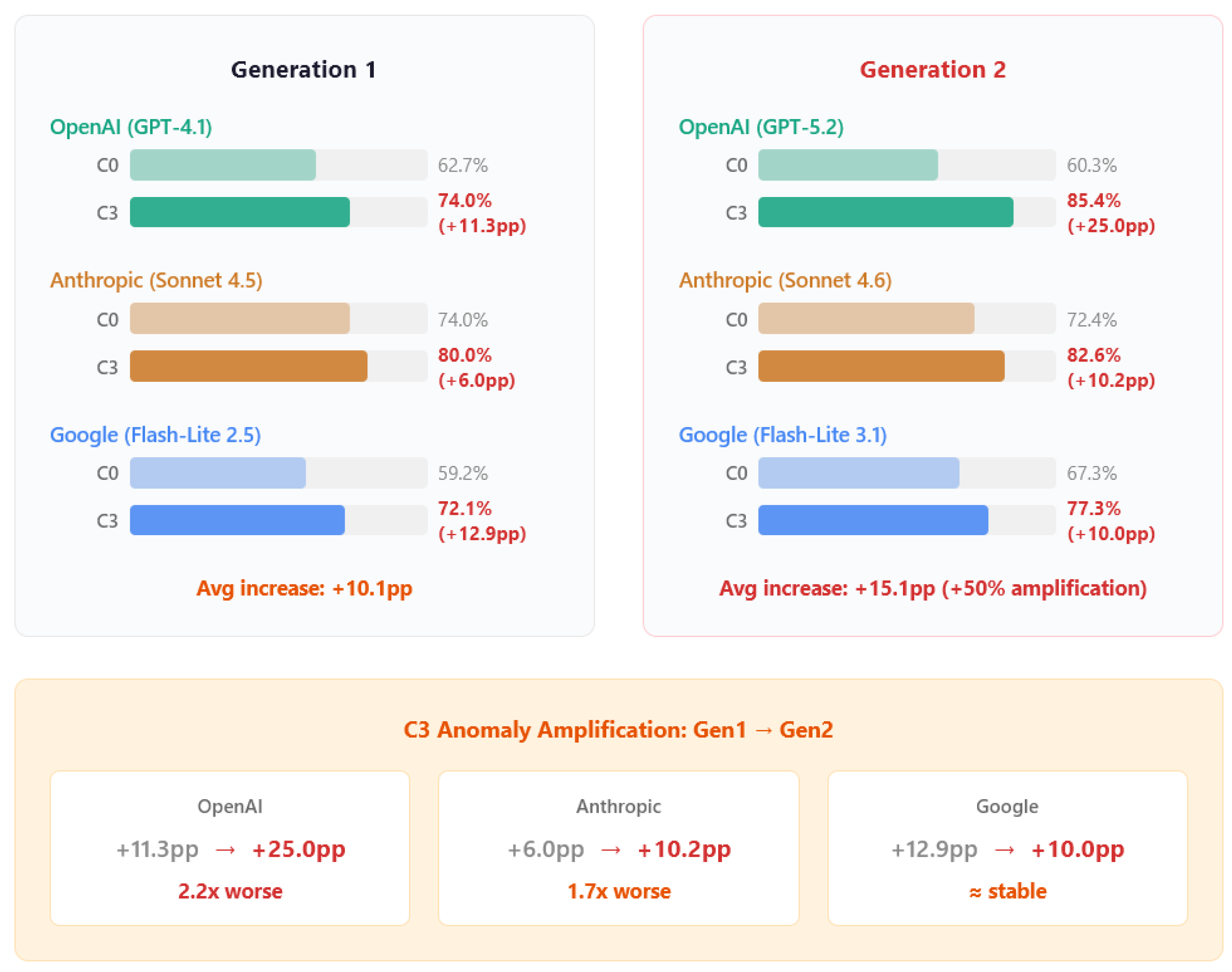Click the Anthropic 1.7x worse card

coord(618,848)
